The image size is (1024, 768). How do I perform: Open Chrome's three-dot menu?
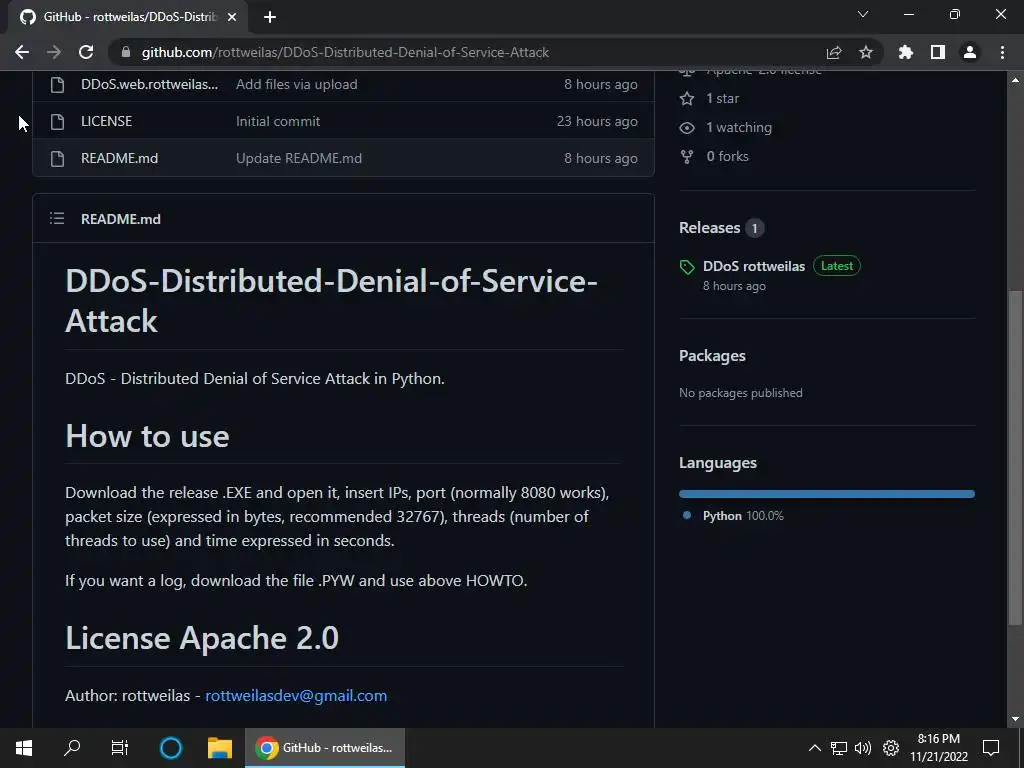point(1002,52)
